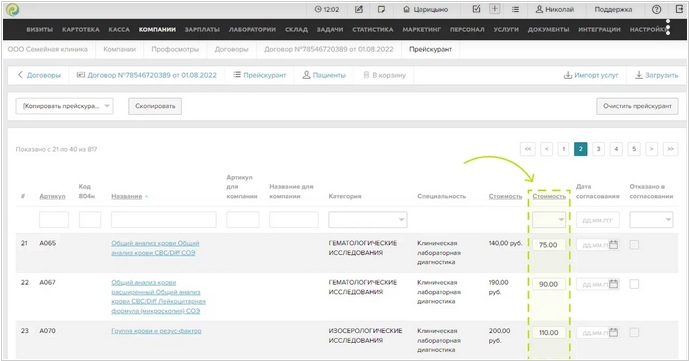Switch to ООО Семейная клиника tab
The width and height of the screenshot is (689, 361).
click(47, 49)
